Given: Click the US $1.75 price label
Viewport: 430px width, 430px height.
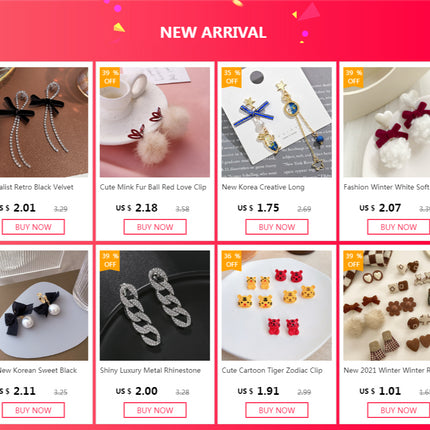Looking at the screenshot, I should point(258,208).
